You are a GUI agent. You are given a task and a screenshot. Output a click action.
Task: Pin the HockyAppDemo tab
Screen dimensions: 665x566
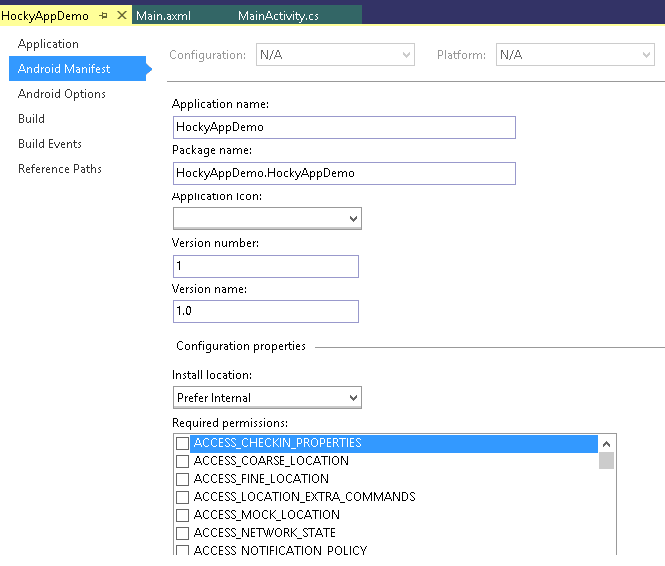point(103,16)
